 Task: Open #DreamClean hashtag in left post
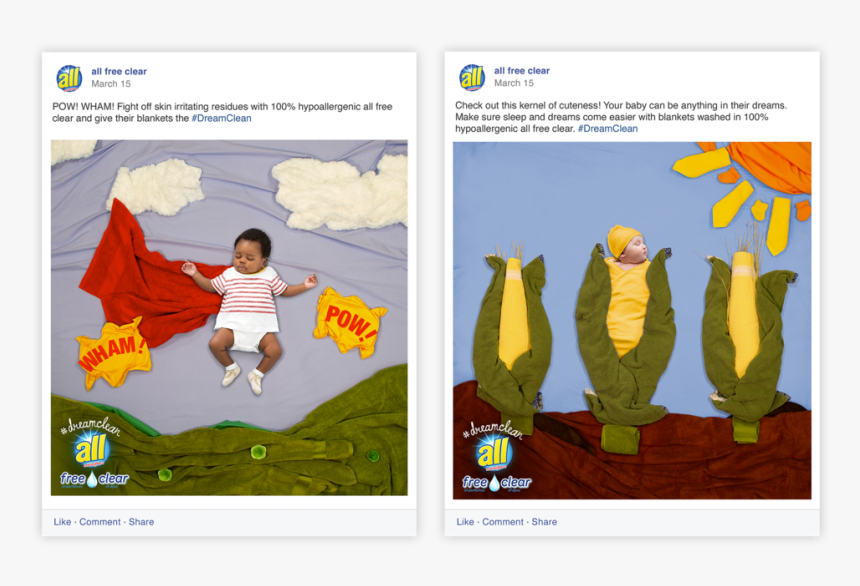tap(222, 118)
